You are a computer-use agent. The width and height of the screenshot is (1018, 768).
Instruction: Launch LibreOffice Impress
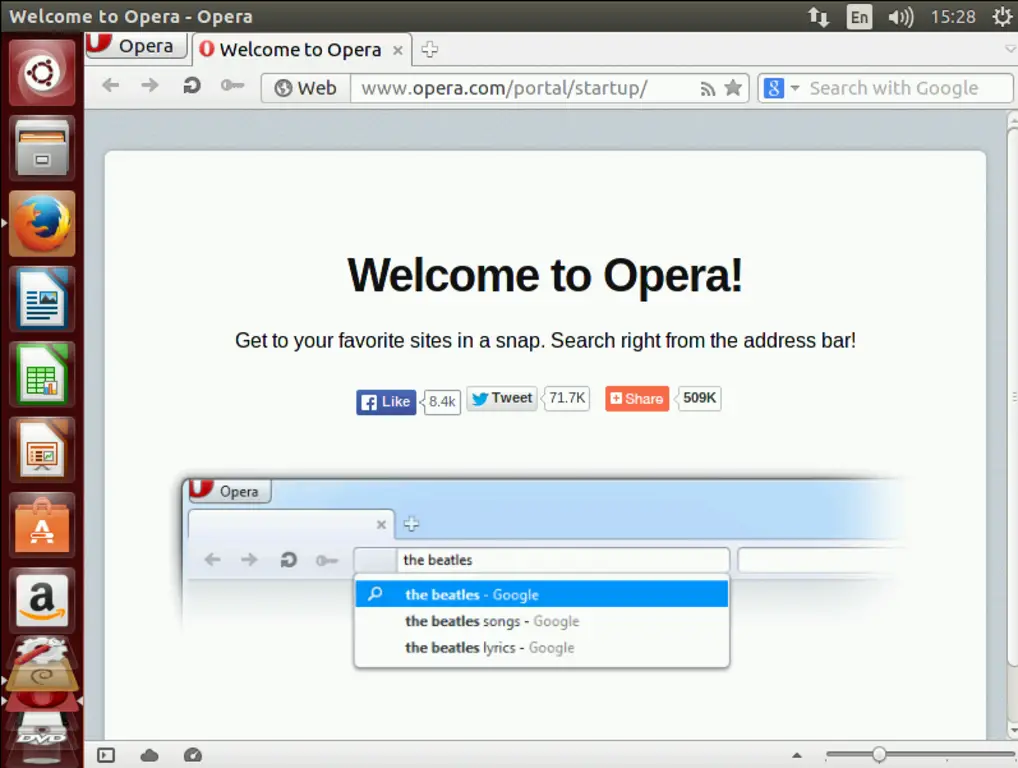(42, 449)
